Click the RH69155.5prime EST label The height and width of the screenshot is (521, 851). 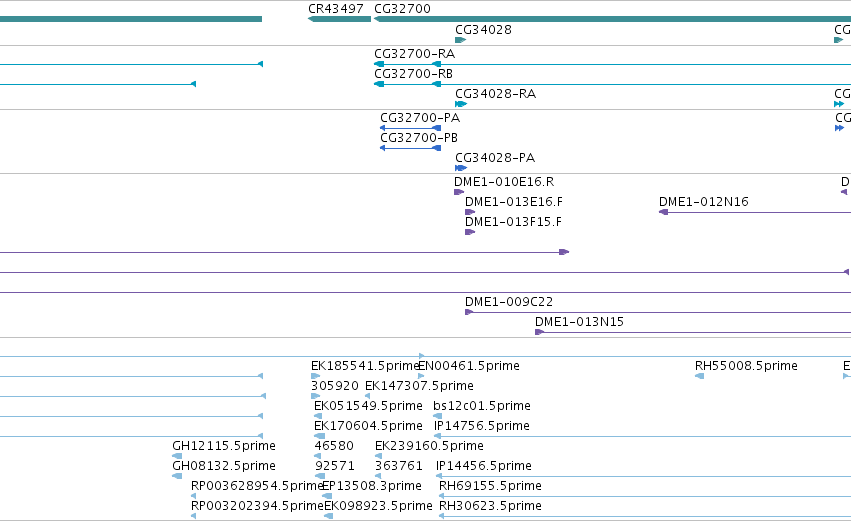490,486
